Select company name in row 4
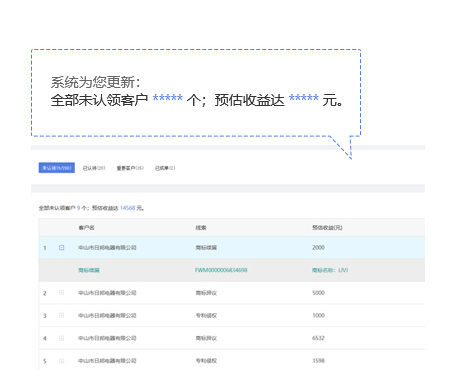 [107, 338]
